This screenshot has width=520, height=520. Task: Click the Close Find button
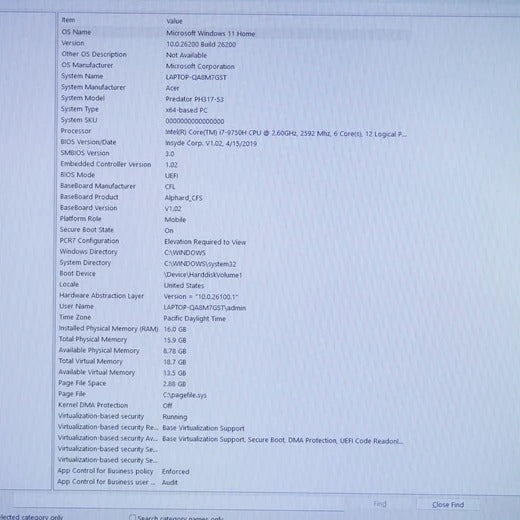coord(448,505)
